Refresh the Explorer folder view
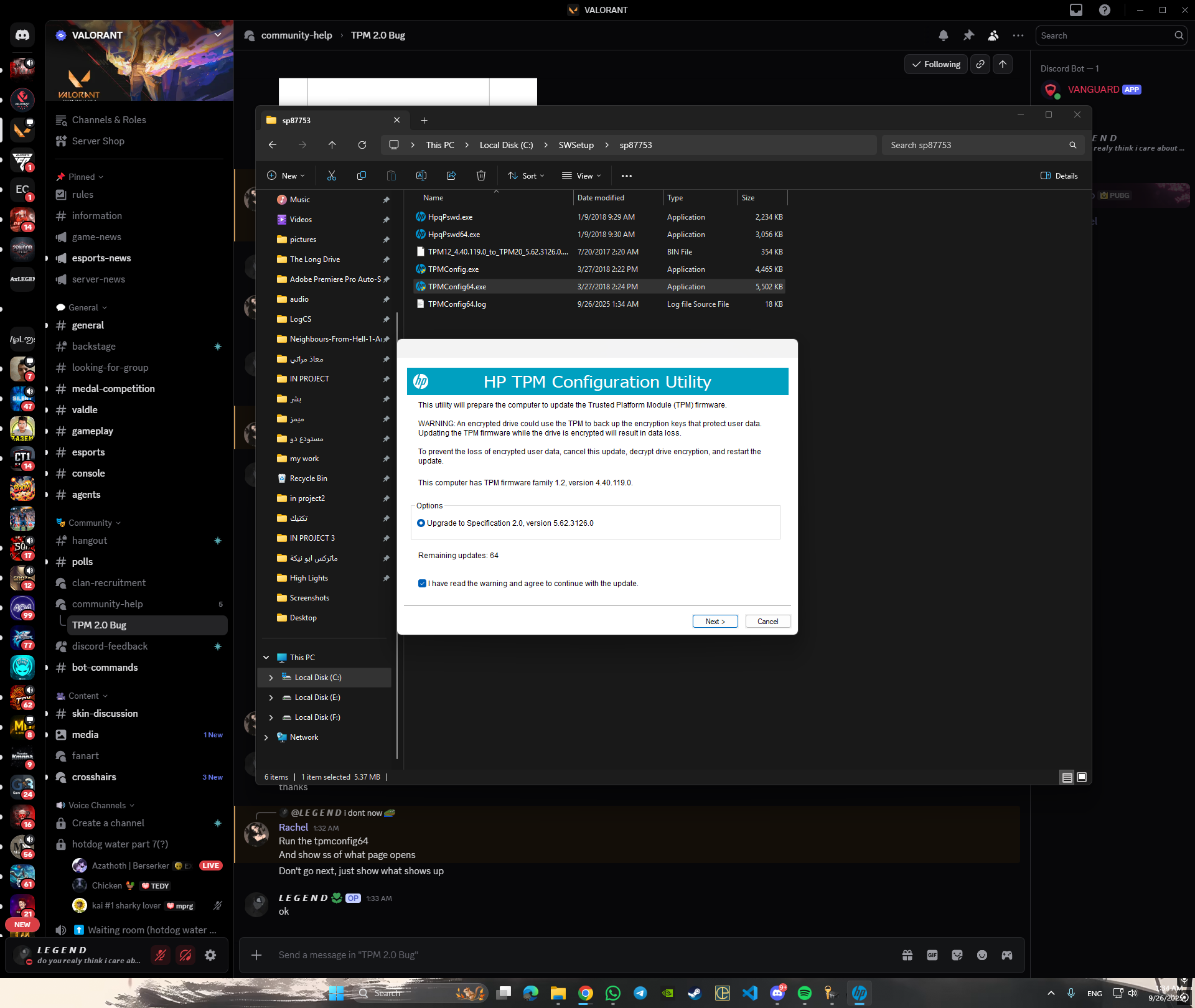The image size is (1195, 1008). (362, 145)
